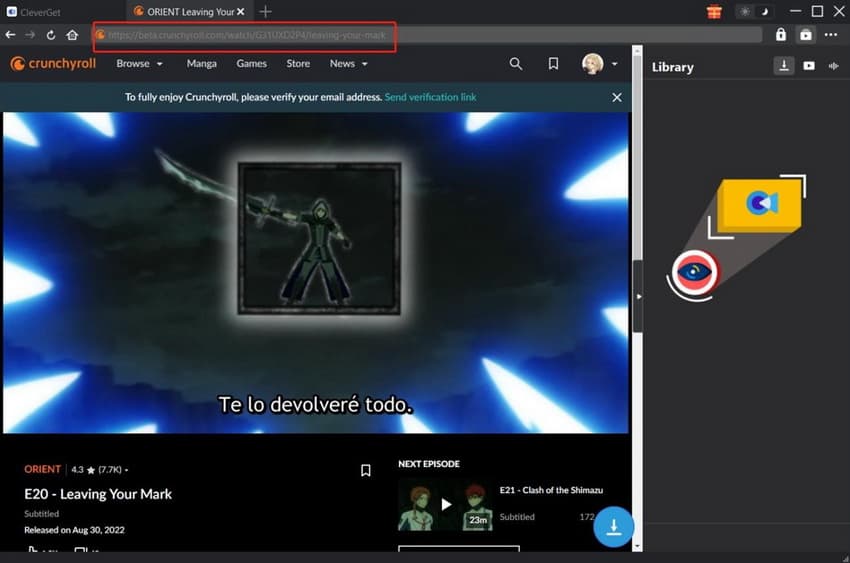Show the Library audio tab
This screenshot has width=850, height=563.
(831, 66)
